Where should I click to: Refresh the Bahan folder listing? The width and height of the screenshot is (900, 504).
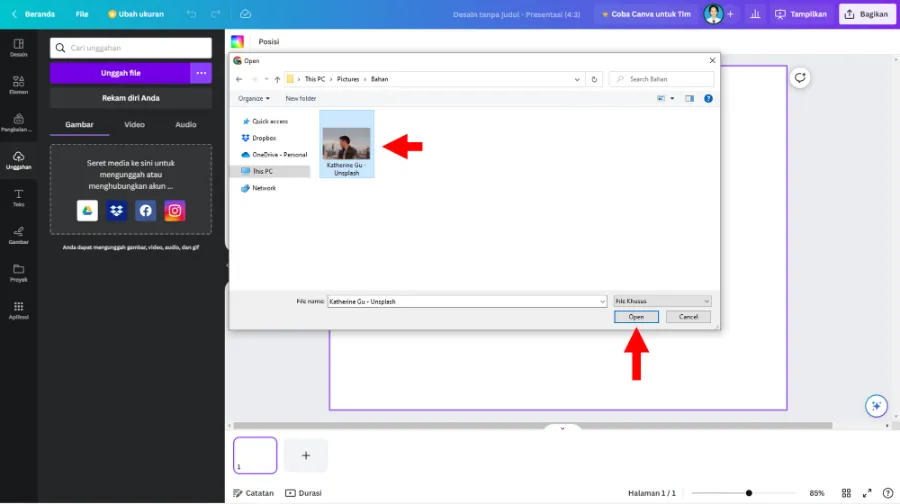(594, 79)
